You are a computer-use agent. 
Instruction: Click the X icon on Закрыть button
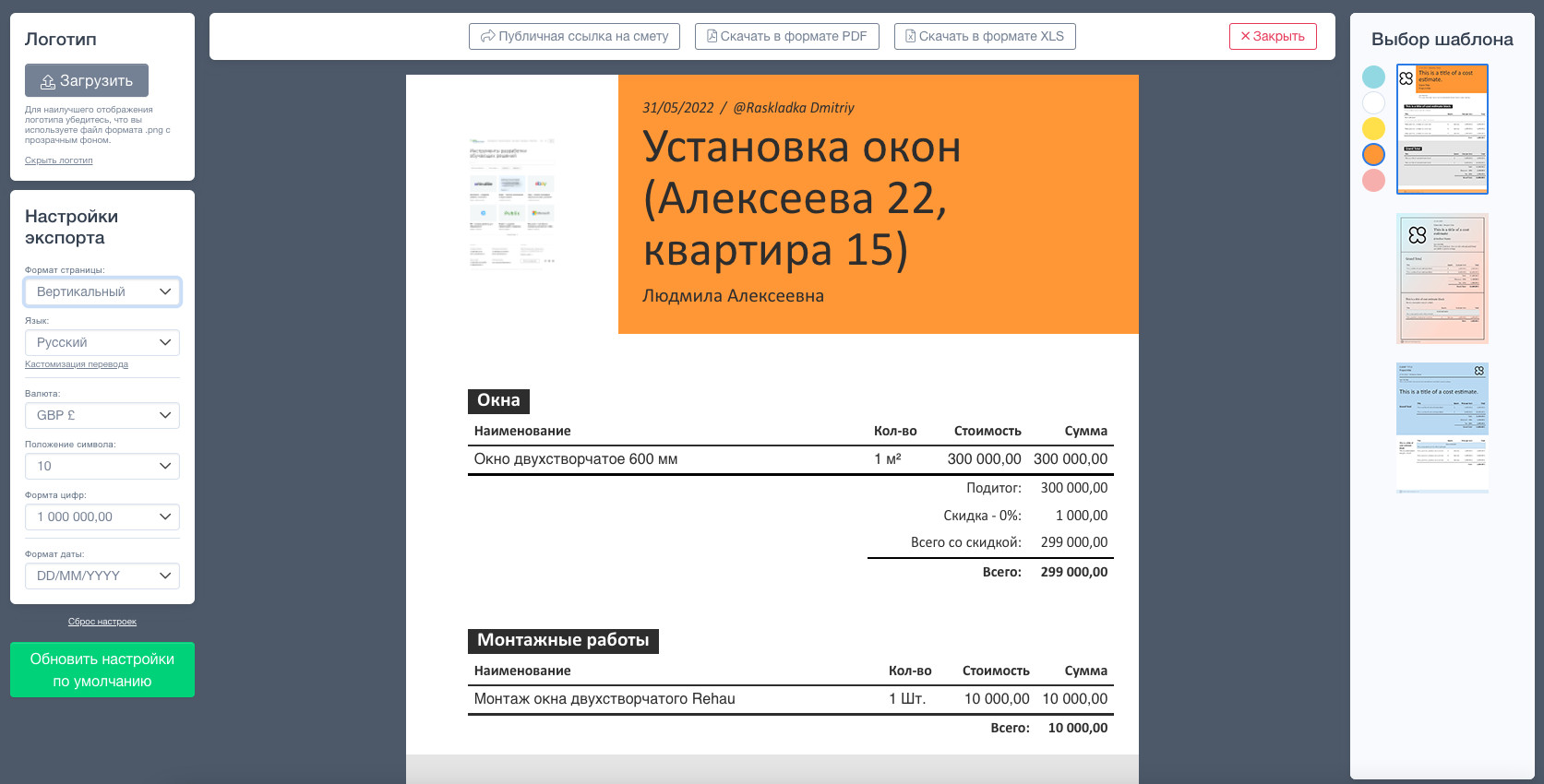tap(1245, 36)
